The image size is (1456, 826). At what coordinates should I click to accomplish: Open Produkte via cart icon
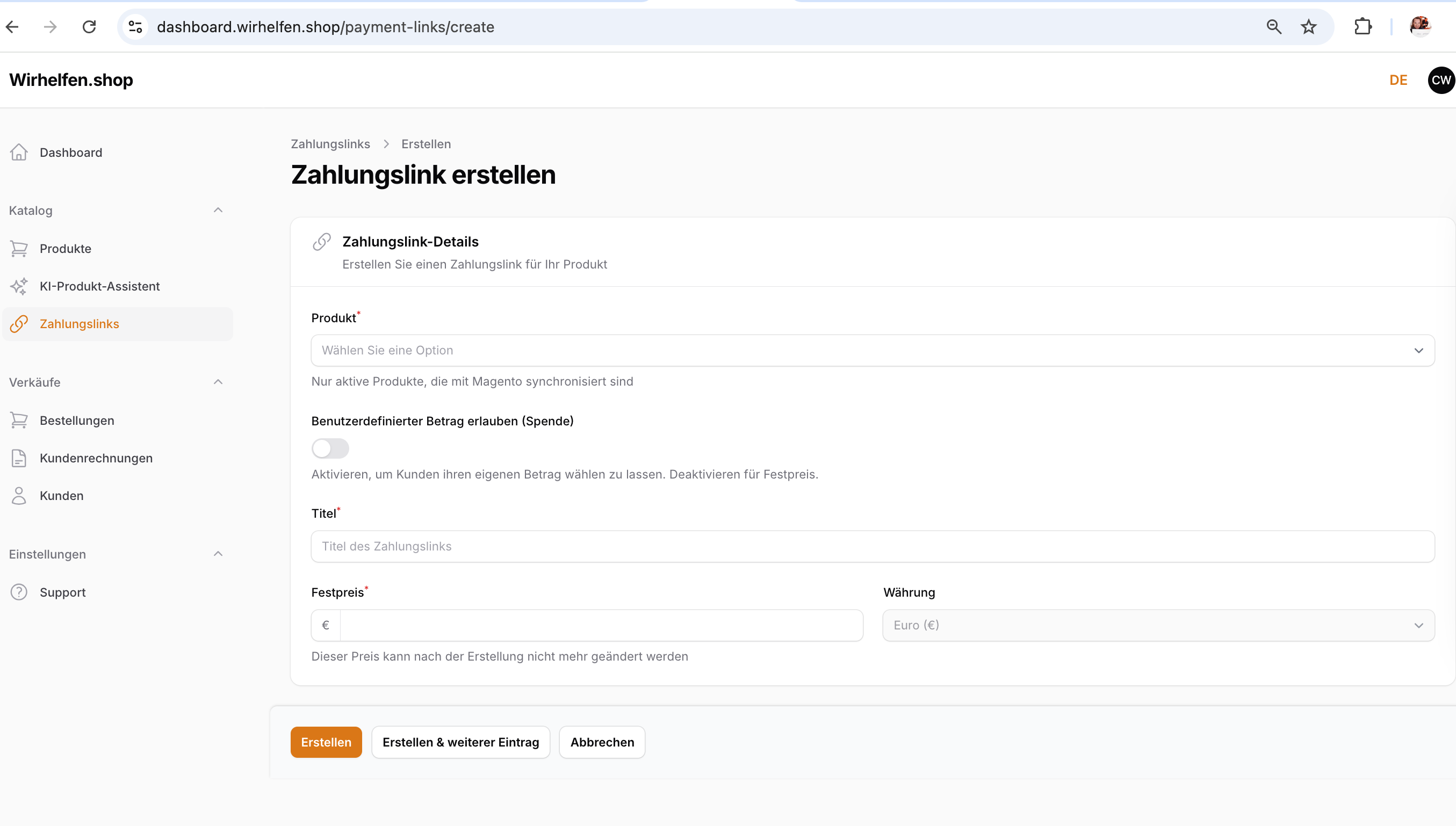coord(19,249)
